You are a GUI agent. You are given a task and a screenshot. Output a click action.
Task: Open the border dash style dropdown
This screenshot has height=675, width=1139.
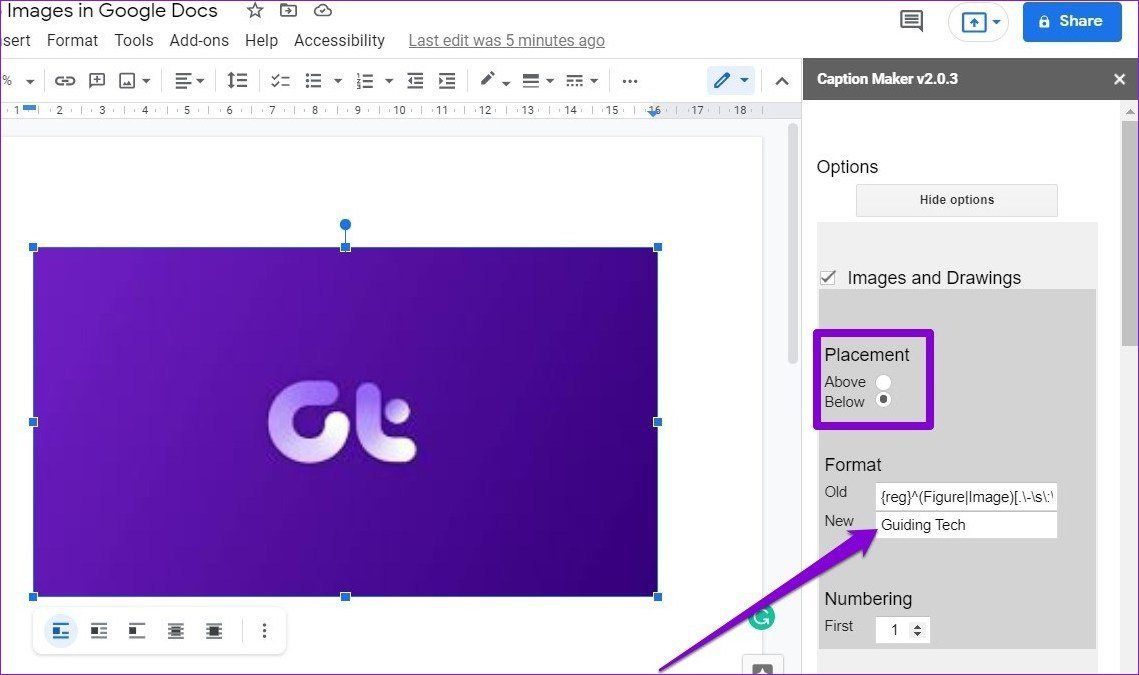click(581, 81)
